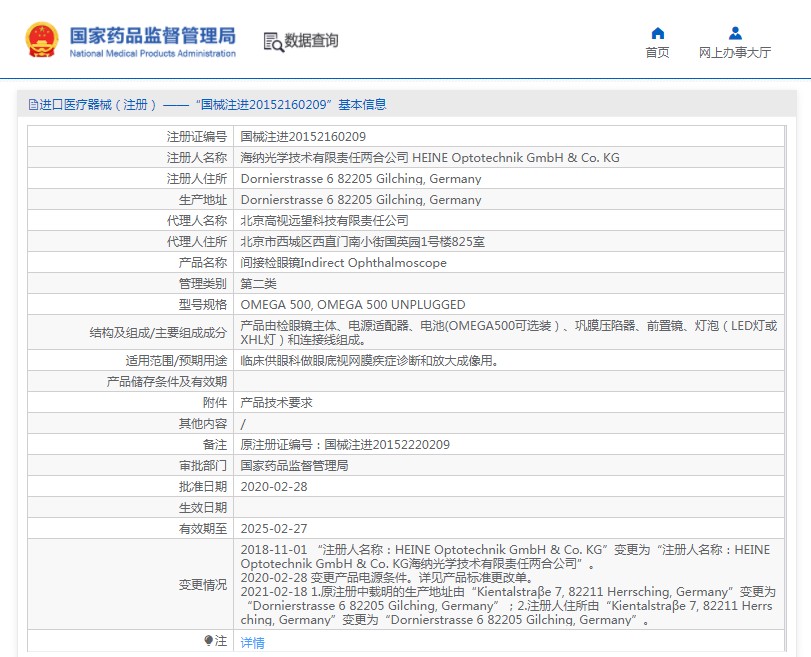Click National Medical Products Administration subtitle
The image size is (811, 657).
pos(153,53)
